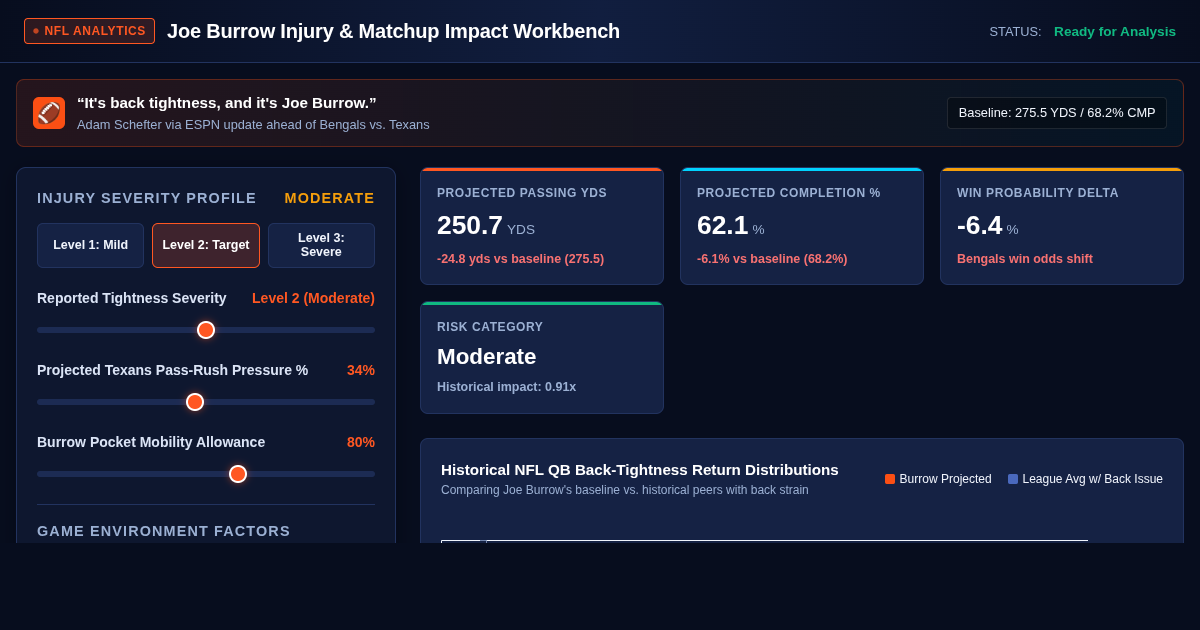Click the 250.7 YDS projected value
1200x630 pixels.
486,225
